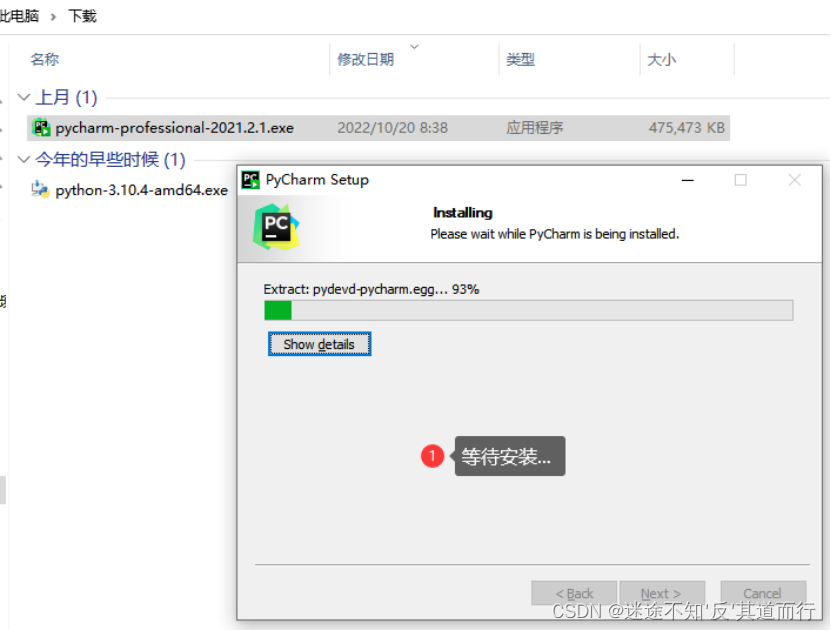Click the installation progress bar
Viewport: 831px width, 631px height.
(x=530, y=311)
